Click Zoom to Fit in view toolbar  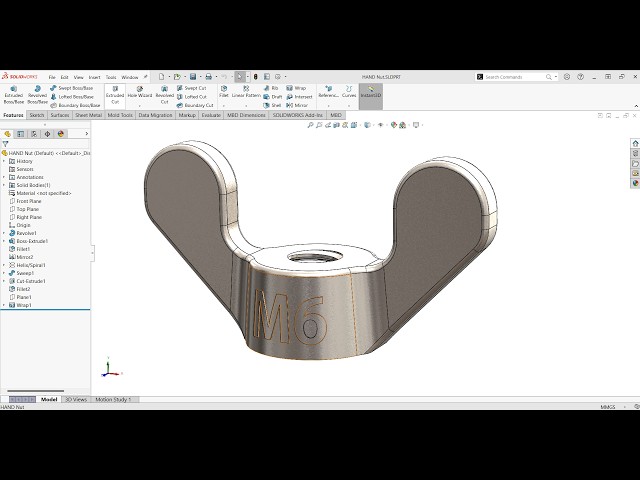pos(310,125)
